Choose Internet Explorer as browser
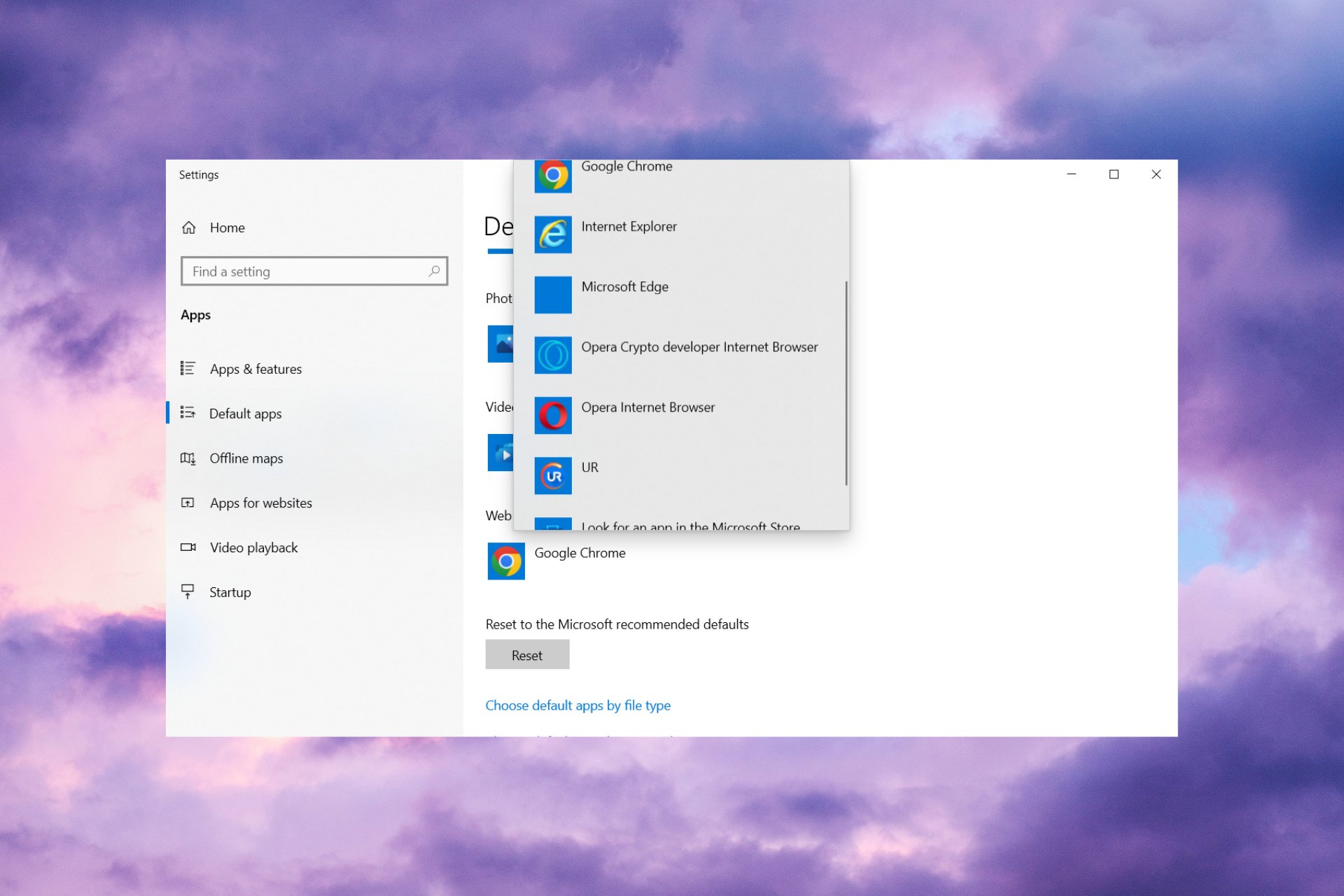The width and height of the screenshot is (1344, 896). pyautogui.click(x=681, y=234)
